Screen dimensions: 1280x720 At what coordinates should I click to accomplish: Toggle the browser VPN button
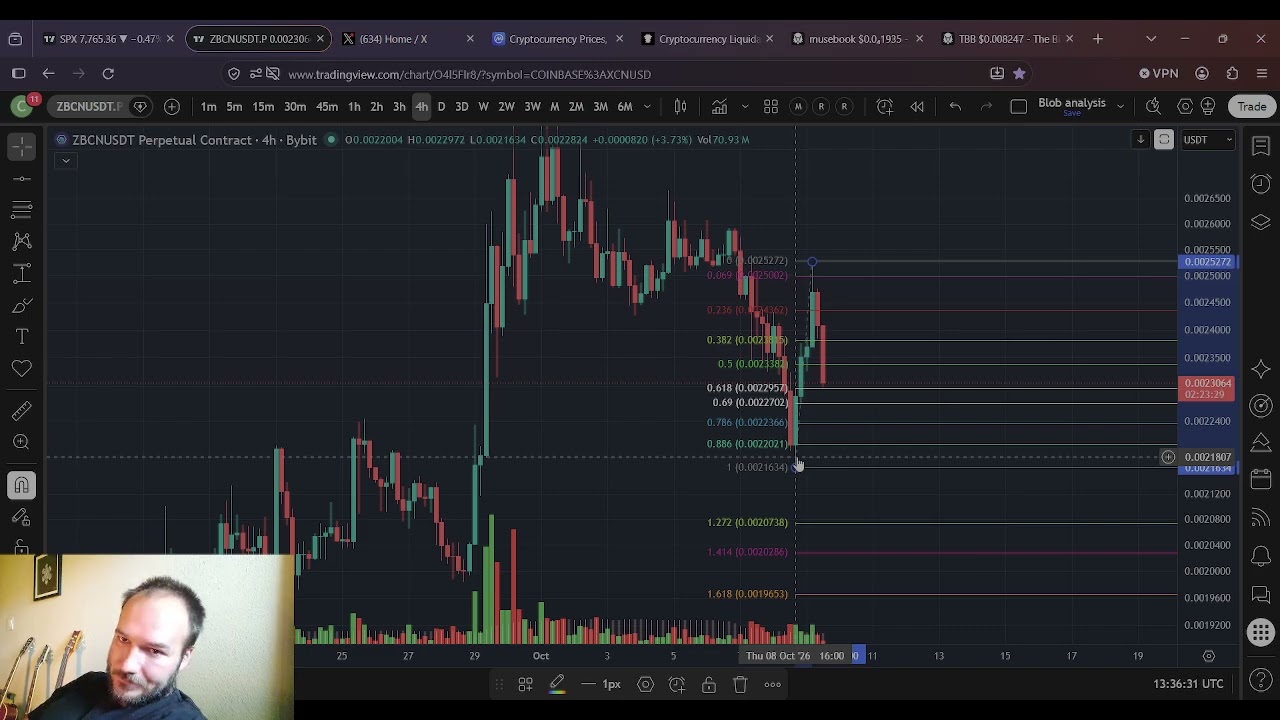[1159, 73]
